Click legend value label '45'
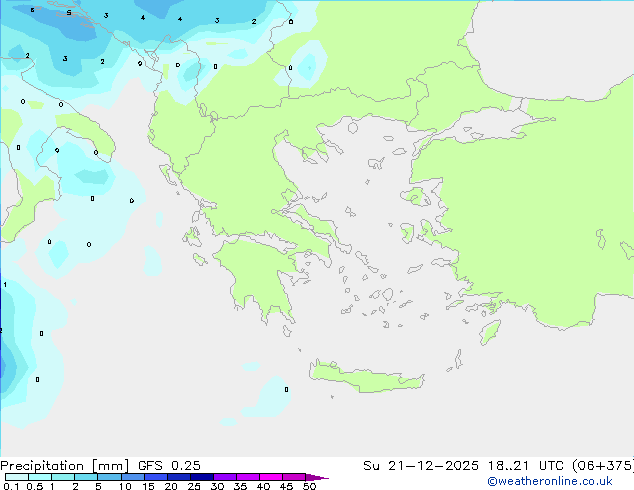Screen dimensions: 634x490 (x=286, y=486)
